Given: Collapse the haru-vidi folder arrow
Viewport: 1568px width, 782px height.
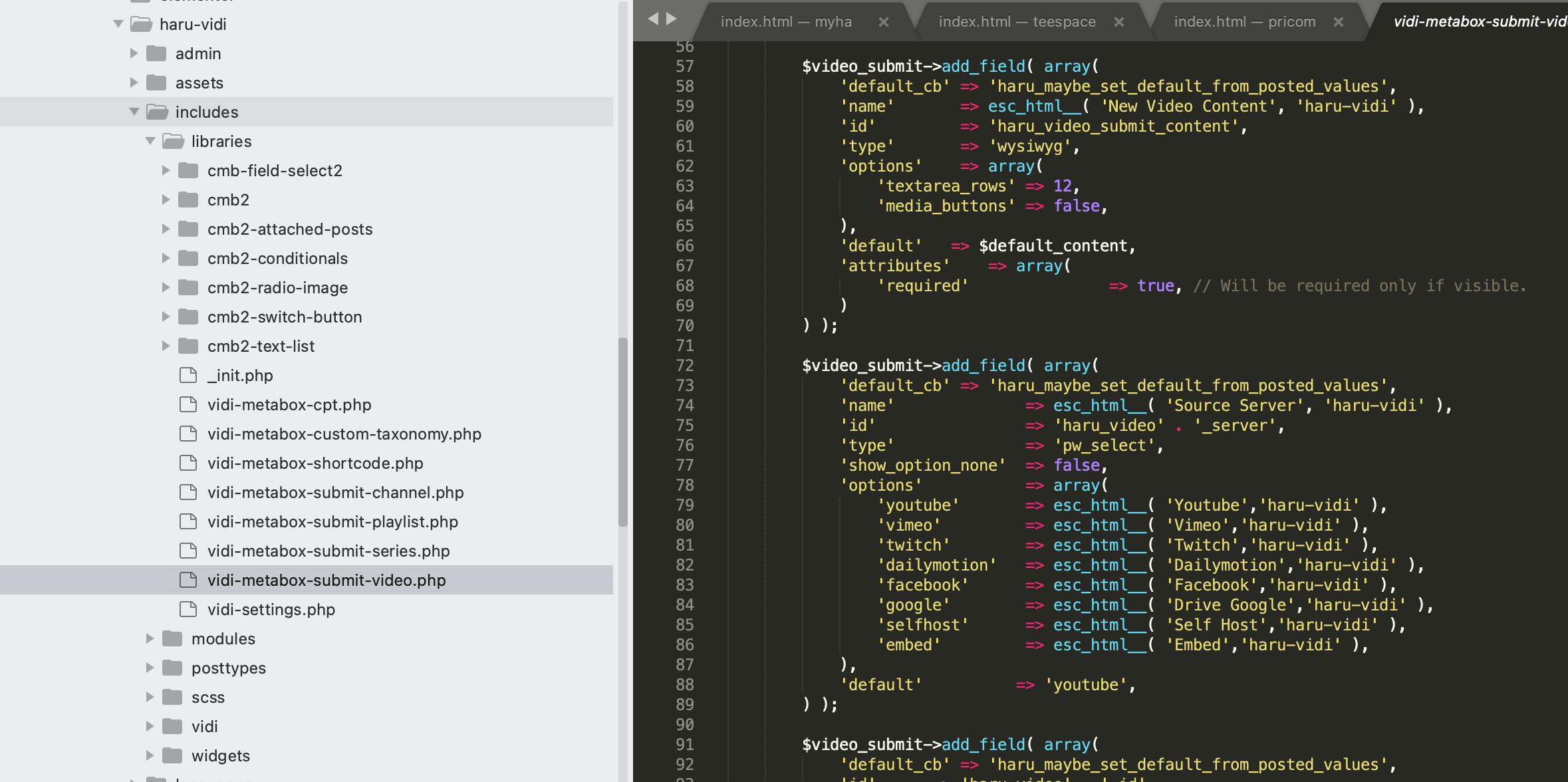Looking at the screenshot, I should point(118,24).
